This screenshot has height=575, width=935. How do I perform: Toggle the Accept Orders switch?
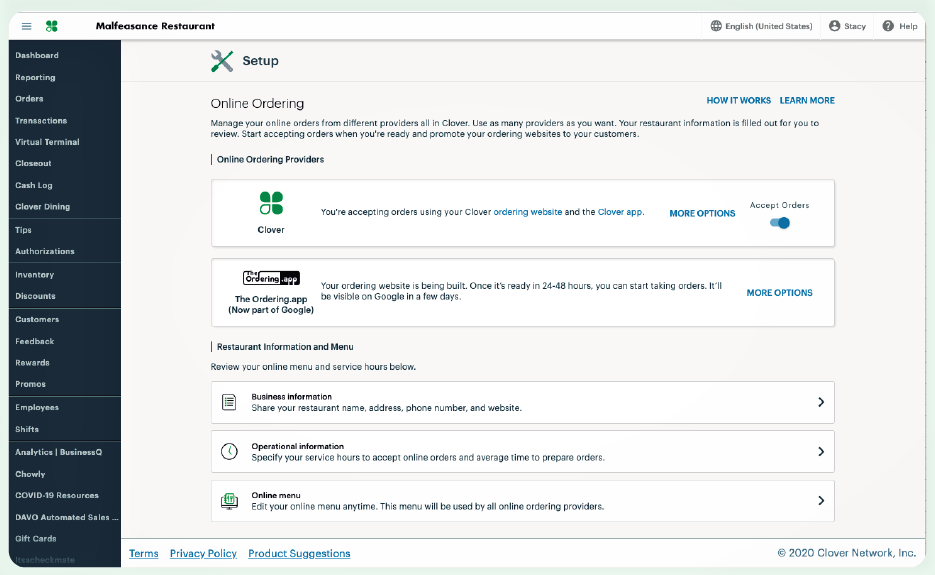click(779, 222)
